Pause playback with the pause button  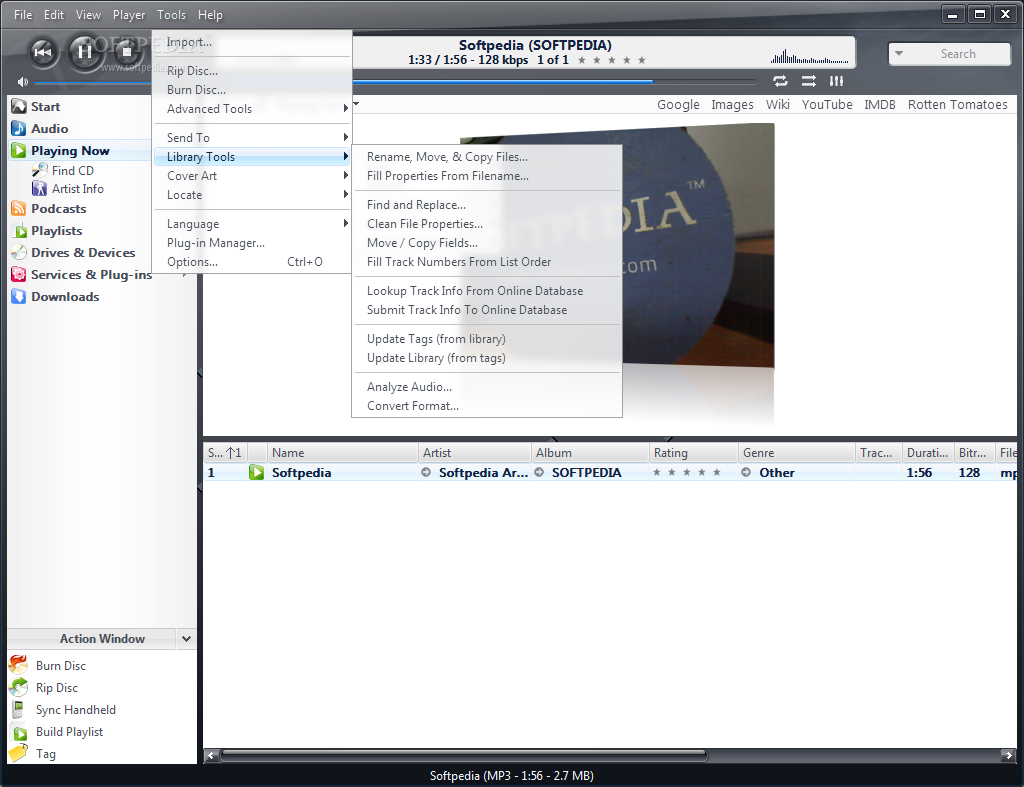pyautogui.click(x=85, y=51)
